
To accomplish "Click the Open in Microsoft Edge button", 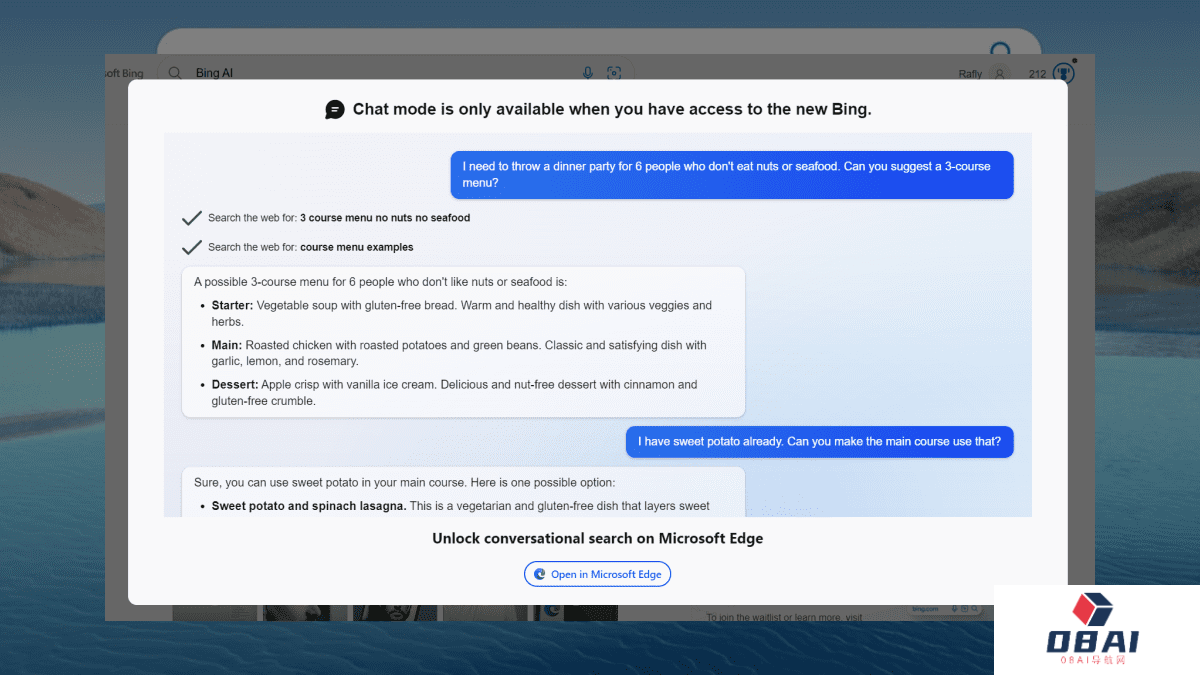I will click(x=598, y=574).
